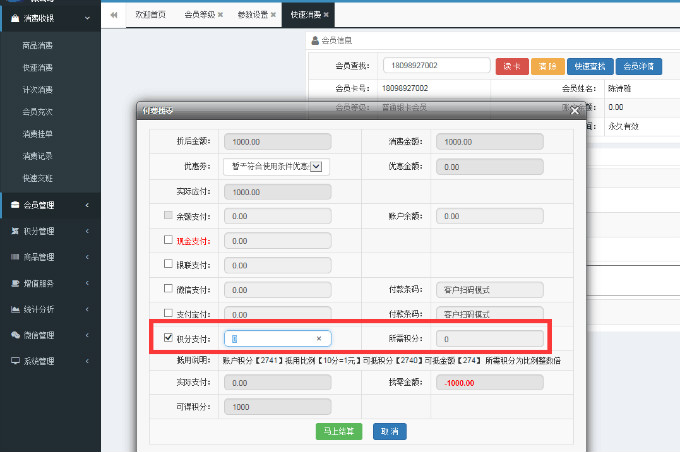Click the blue 会员详情 button
This screenshot has height=452, width=680.
click(x=639, y=66)
